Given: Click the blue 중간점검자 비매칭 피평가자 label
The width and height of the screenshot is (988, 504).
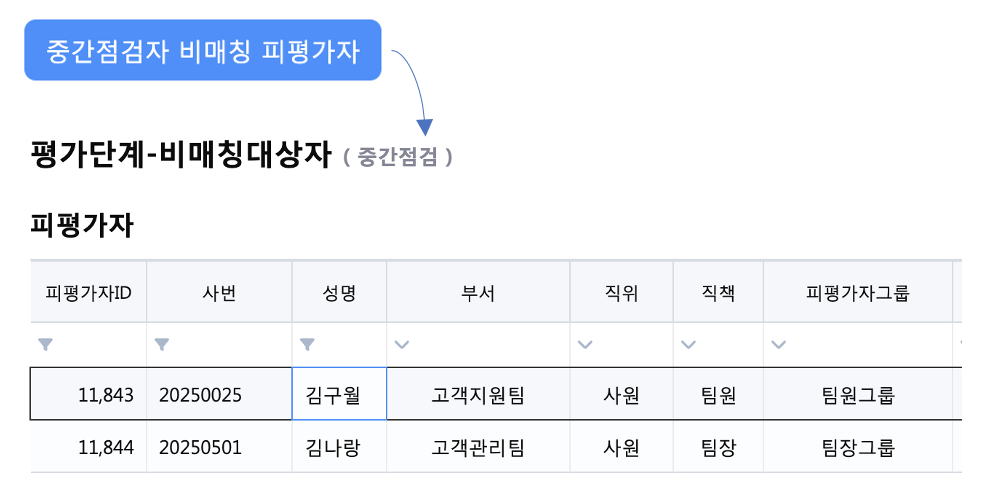Looking at the screenshot, I should [203, 50].
